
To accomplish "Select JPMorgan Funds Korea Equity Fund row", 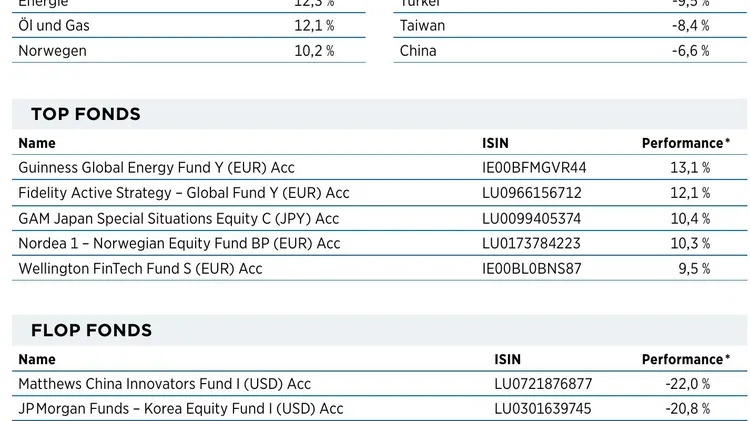I will tap(379, 409).
